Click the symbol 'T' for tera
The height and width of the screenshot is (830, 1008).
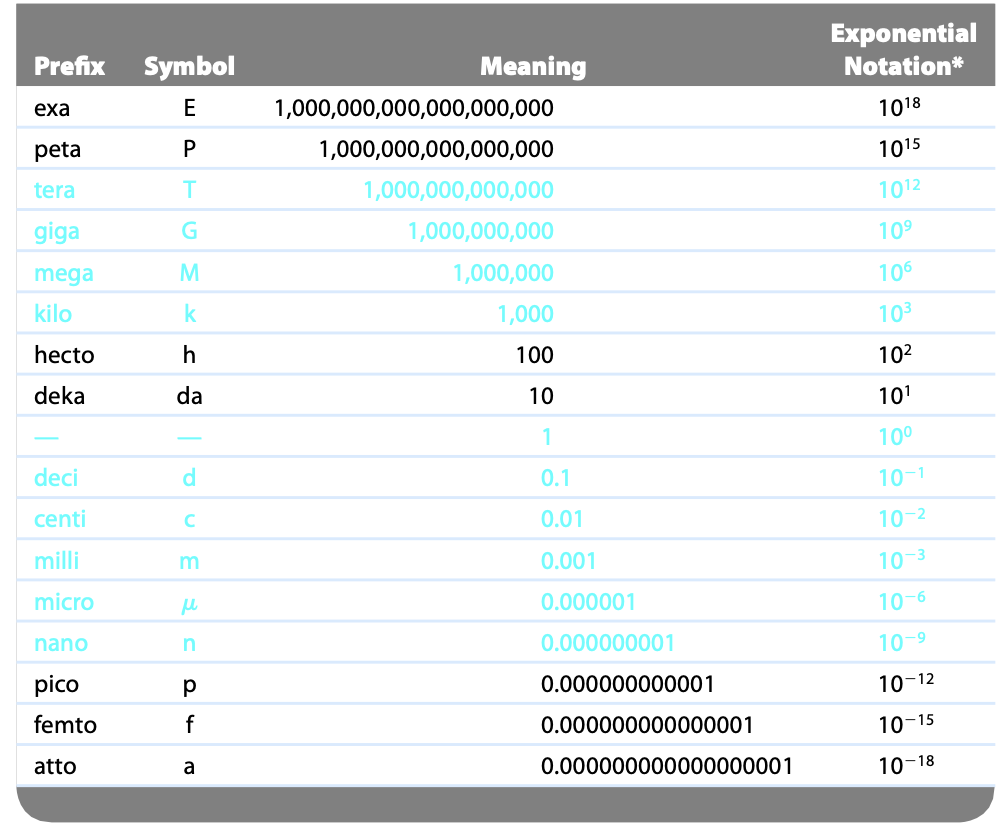tap(189, 190)
